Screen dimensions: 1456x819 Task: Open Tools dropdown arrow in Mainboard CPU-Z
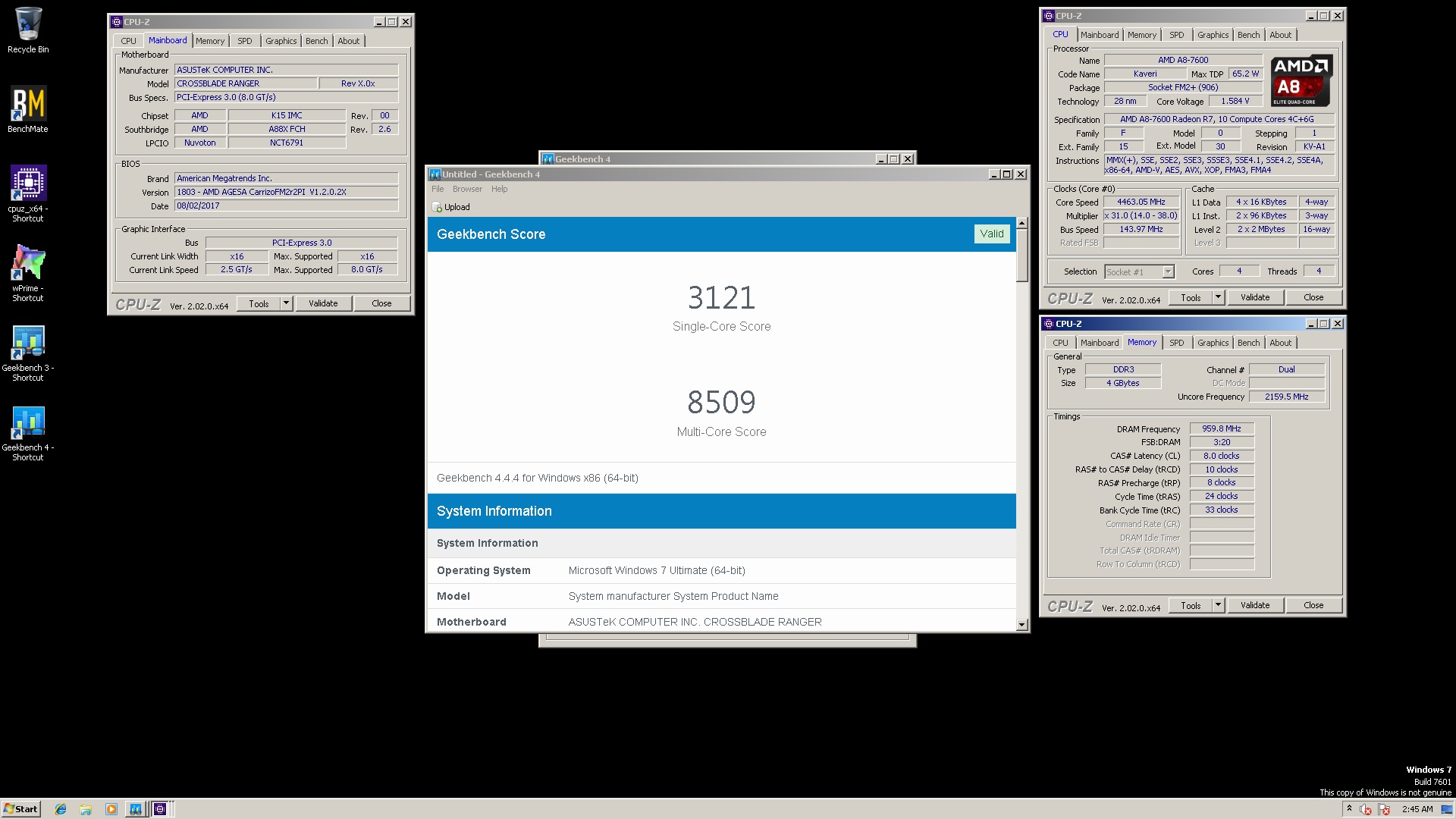coord(286,303)
